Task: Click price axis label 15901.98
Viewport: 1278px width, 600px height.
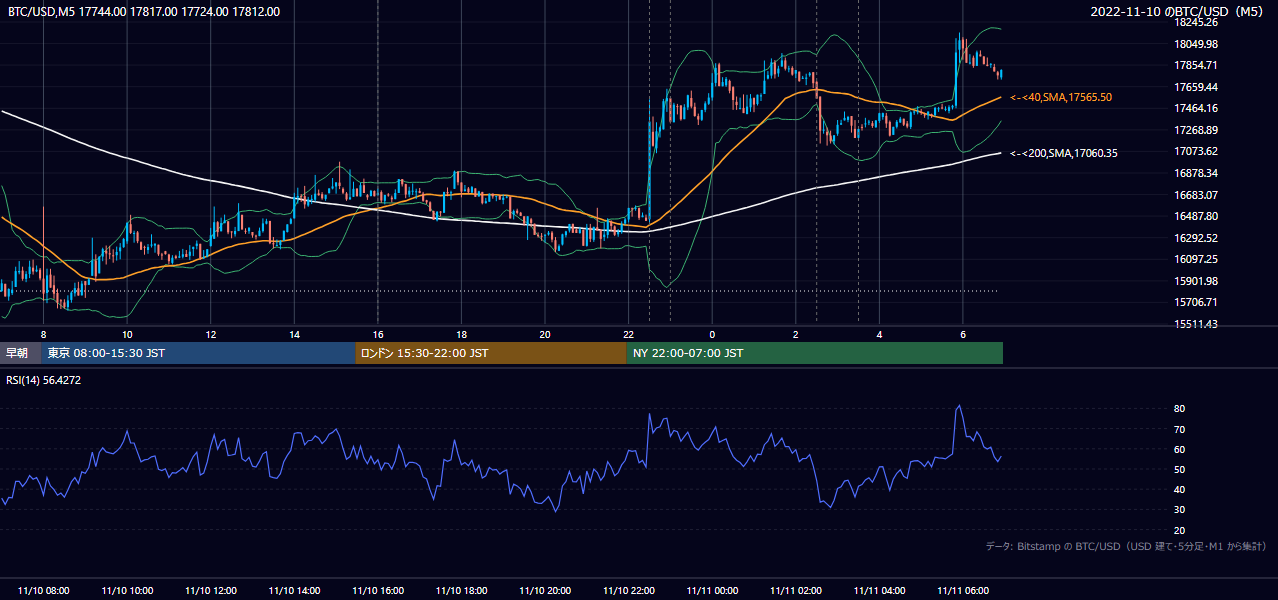Action: pos(1197,281)
